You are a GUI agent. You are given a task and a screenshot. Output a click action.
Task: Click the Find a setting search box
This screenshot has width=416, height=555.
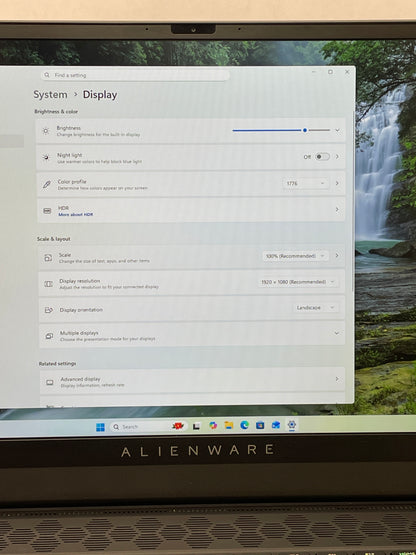pos(135,75)
